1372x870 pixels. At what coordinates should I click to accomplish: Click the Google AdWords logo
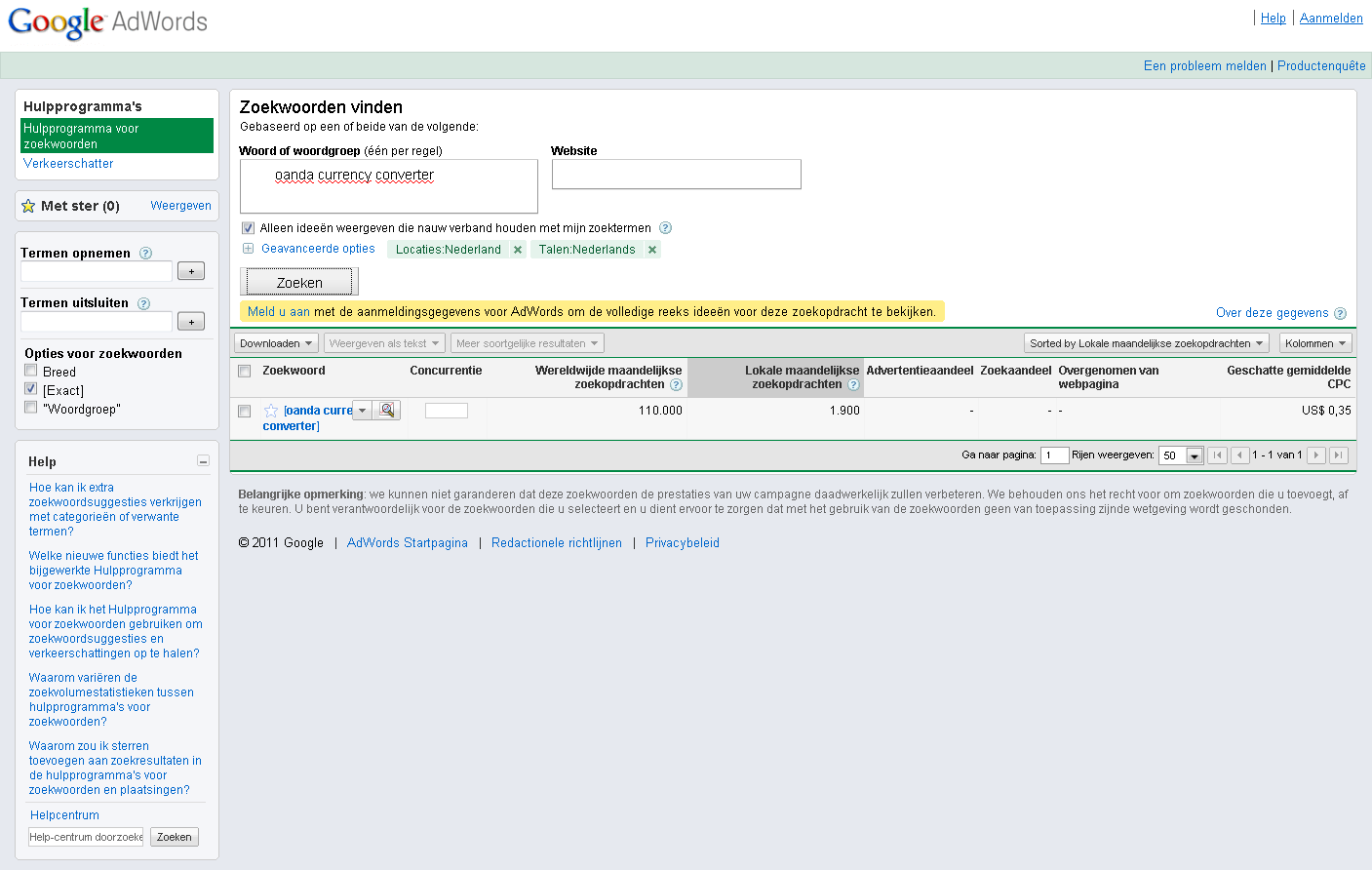click(108, 21)
